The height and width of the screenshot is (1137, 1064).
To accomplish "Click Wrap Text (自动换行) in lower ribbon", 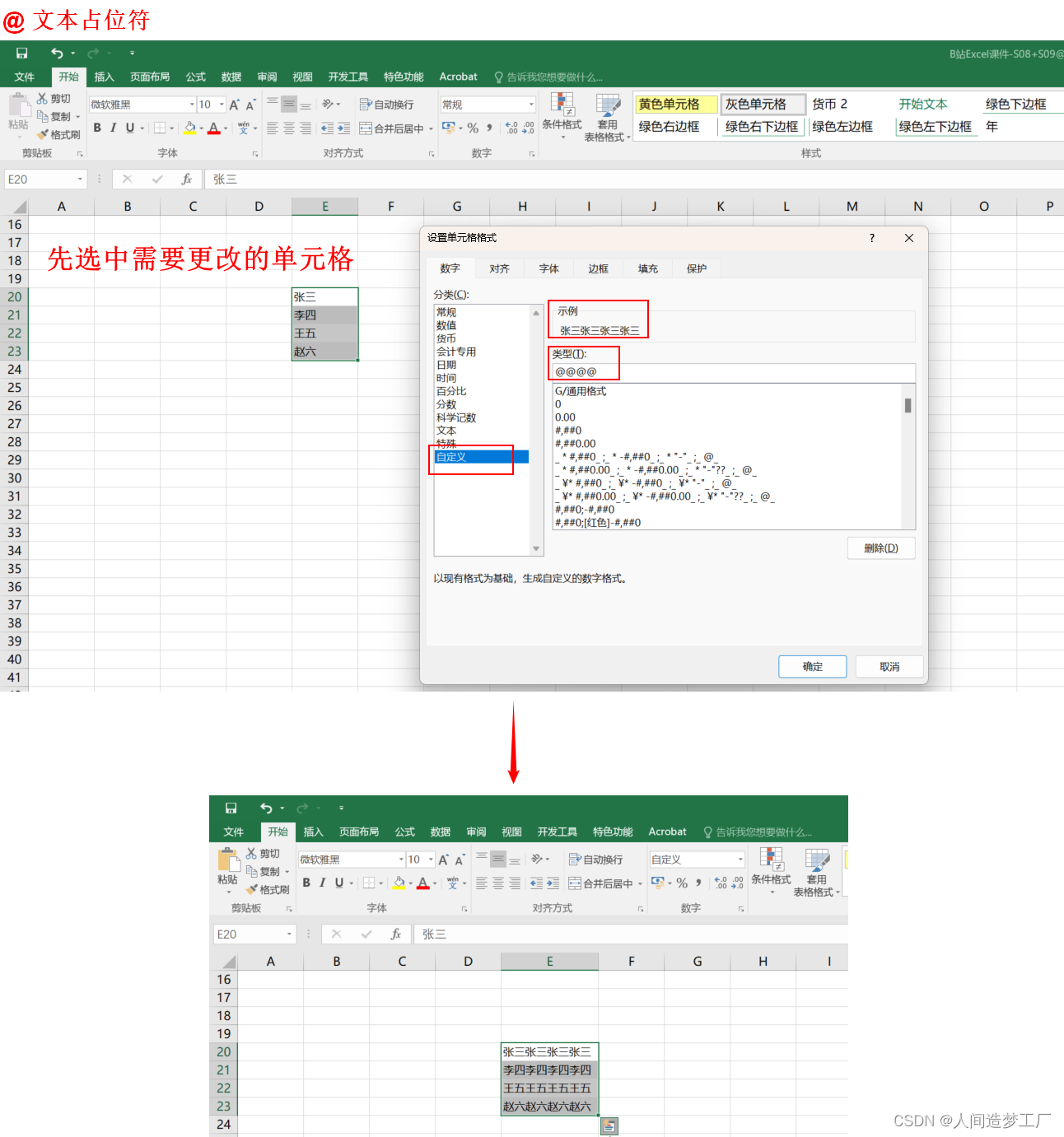I will (x=596, y=860).
